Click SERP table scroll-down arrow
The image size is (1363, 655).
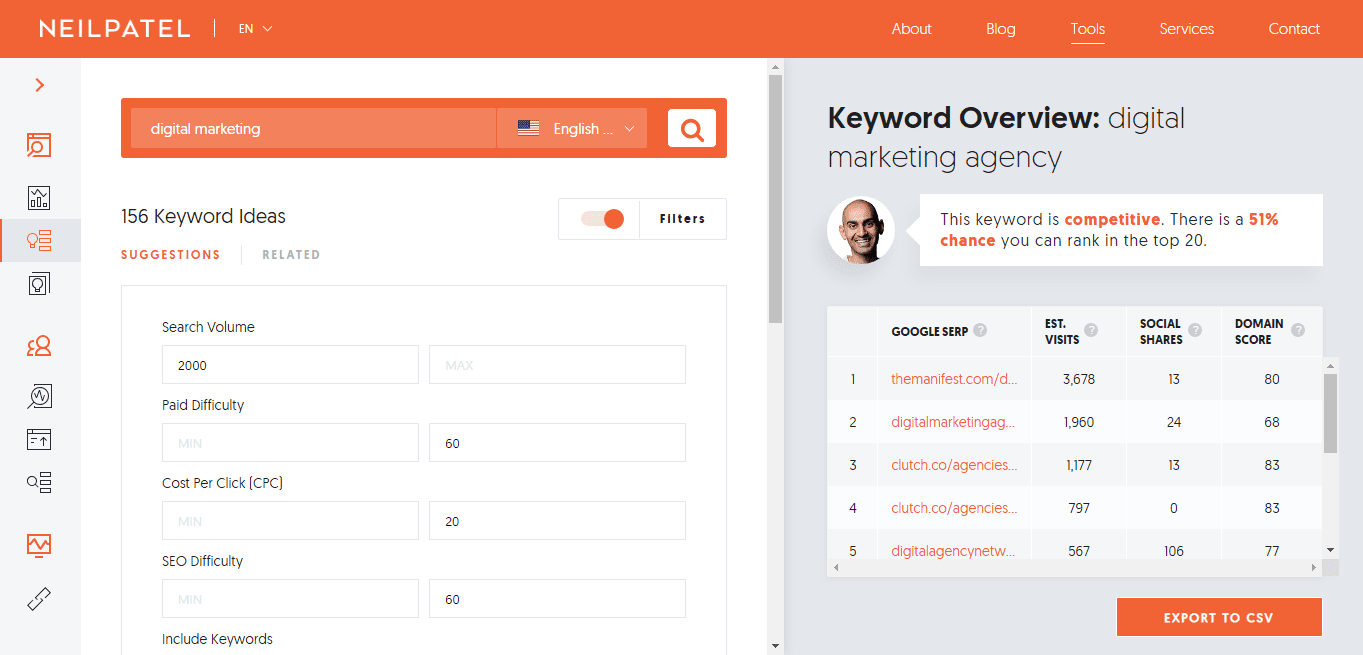tap(1330, 550)
